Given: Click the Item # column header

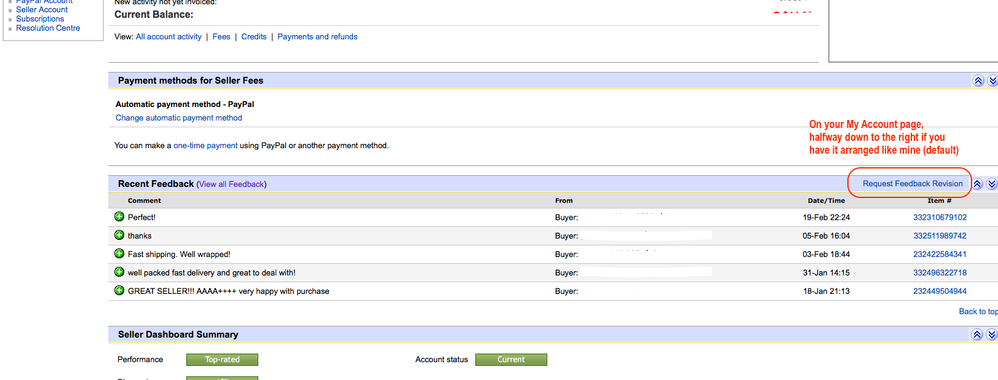Looking at the screenshot, I should click(x=939, y=201).
